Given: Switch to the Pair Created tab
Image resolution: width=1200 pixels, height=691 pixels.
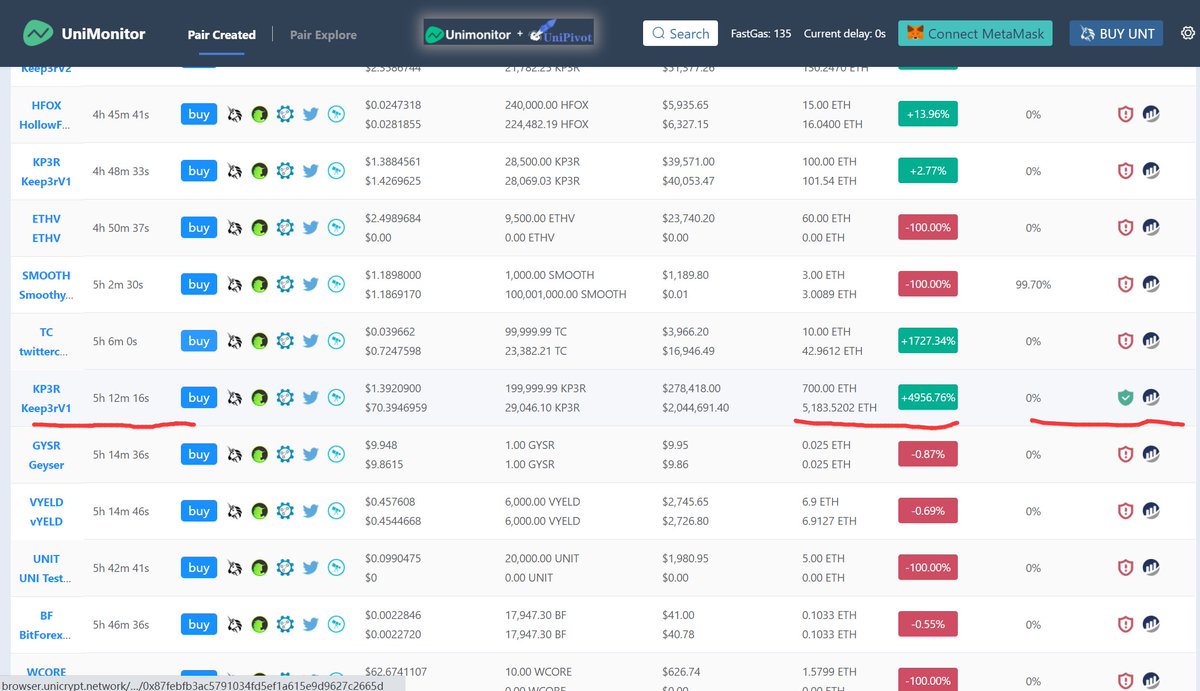Looking at the screenshot, I should pyautogui.click(x=222, y=35).
